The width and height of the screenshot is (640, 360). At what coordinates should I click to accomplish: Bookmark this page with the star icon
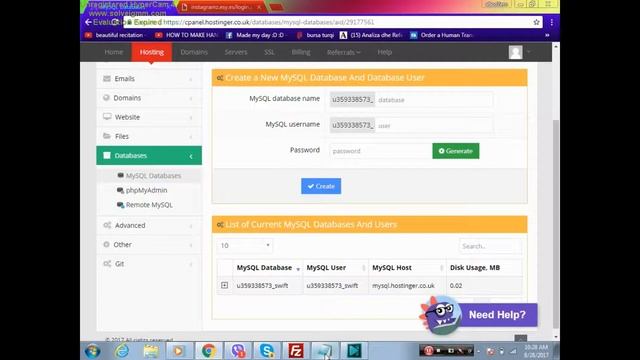click(536, 22)
